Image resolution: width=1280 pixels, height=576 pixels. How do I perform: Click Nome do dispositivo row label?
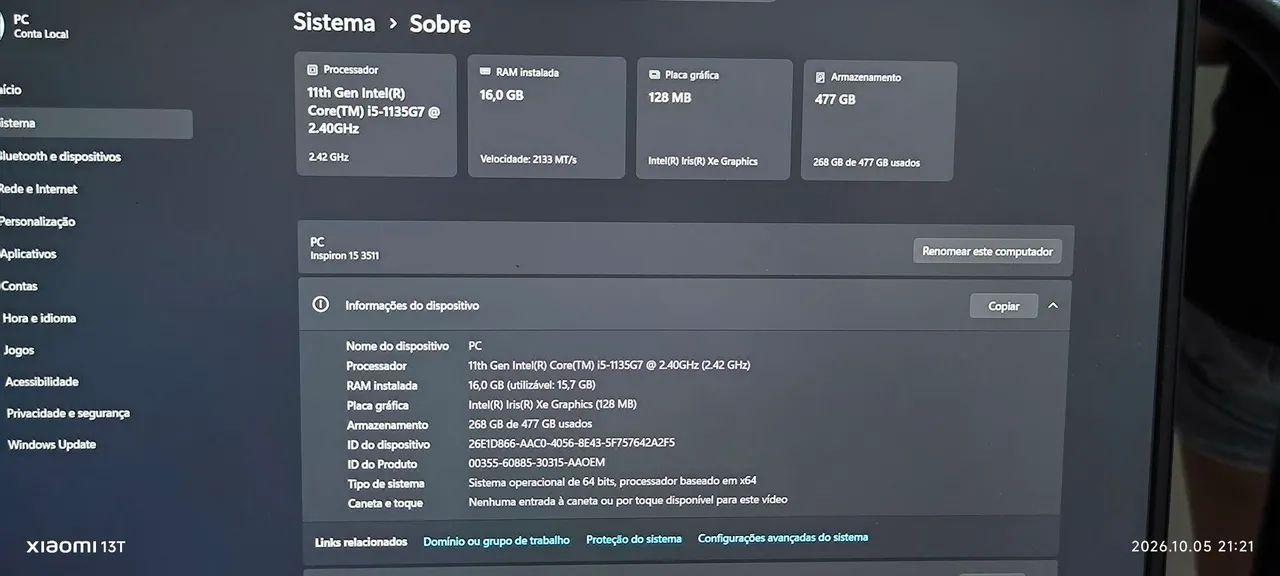[x=398, y=346]
